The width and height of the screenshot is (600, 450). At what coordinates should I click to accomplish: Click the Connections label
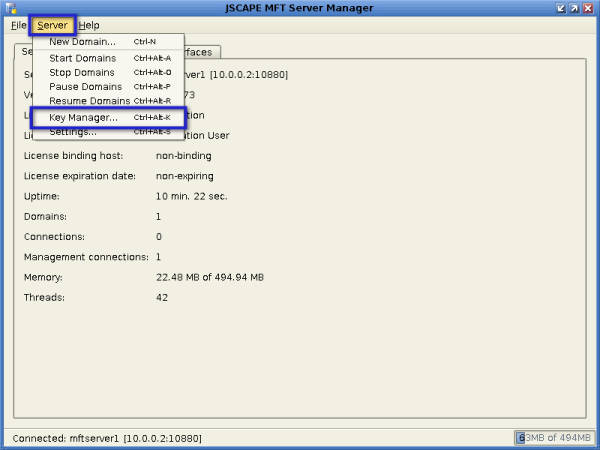(x=54, y=237)
